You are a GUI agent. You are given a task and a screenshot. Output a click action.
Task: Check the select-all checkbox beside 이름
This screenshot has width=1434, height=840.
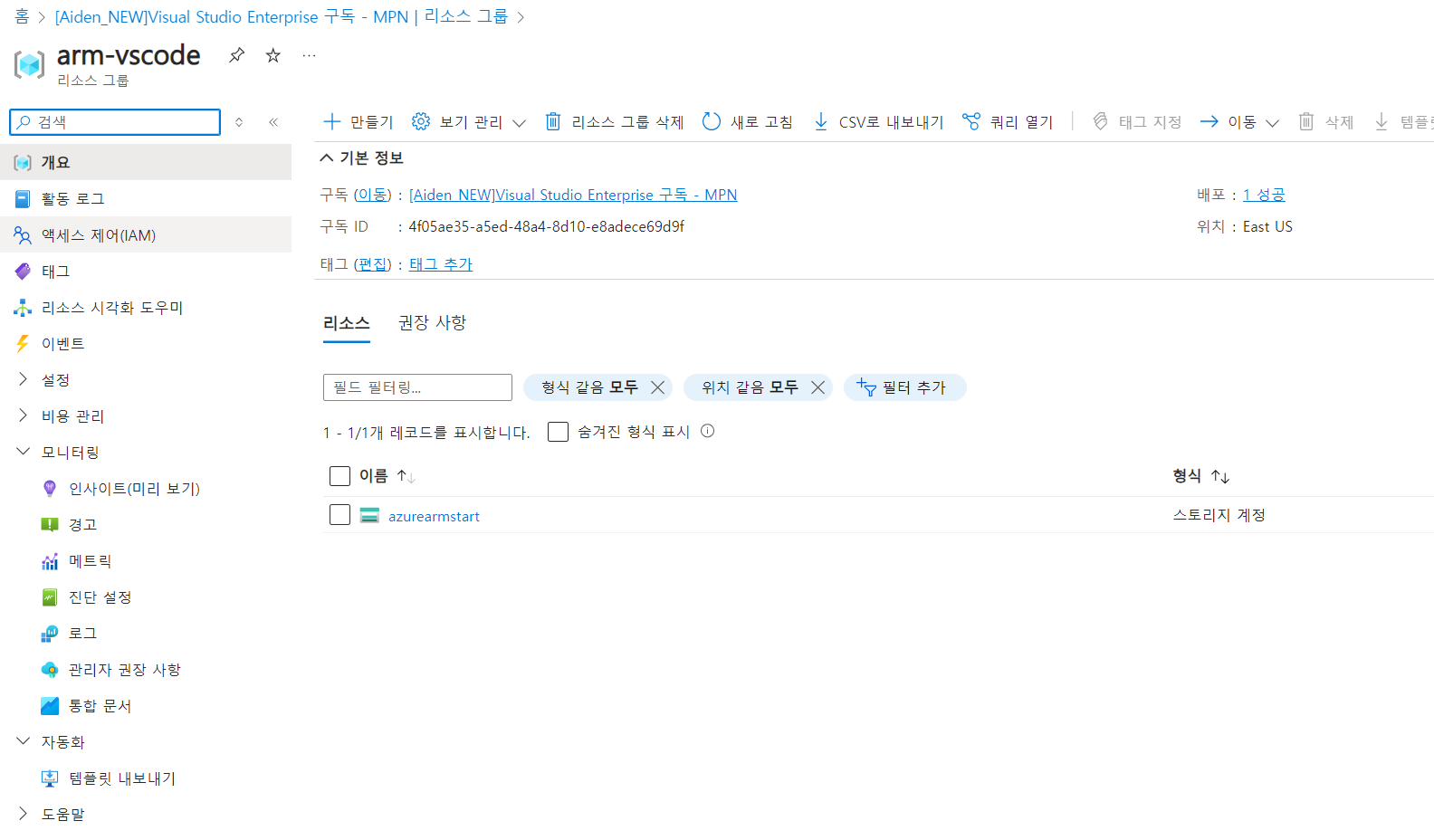point(339,476)
